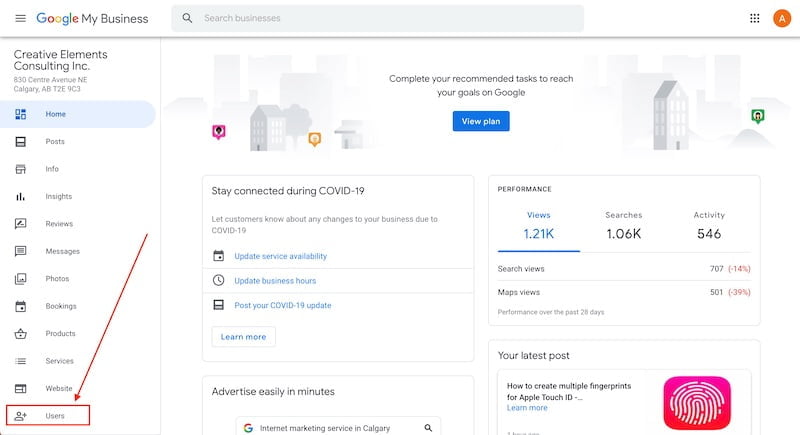
Task: Click the Insights bar chart icon
Action: (x=20, y=196)
